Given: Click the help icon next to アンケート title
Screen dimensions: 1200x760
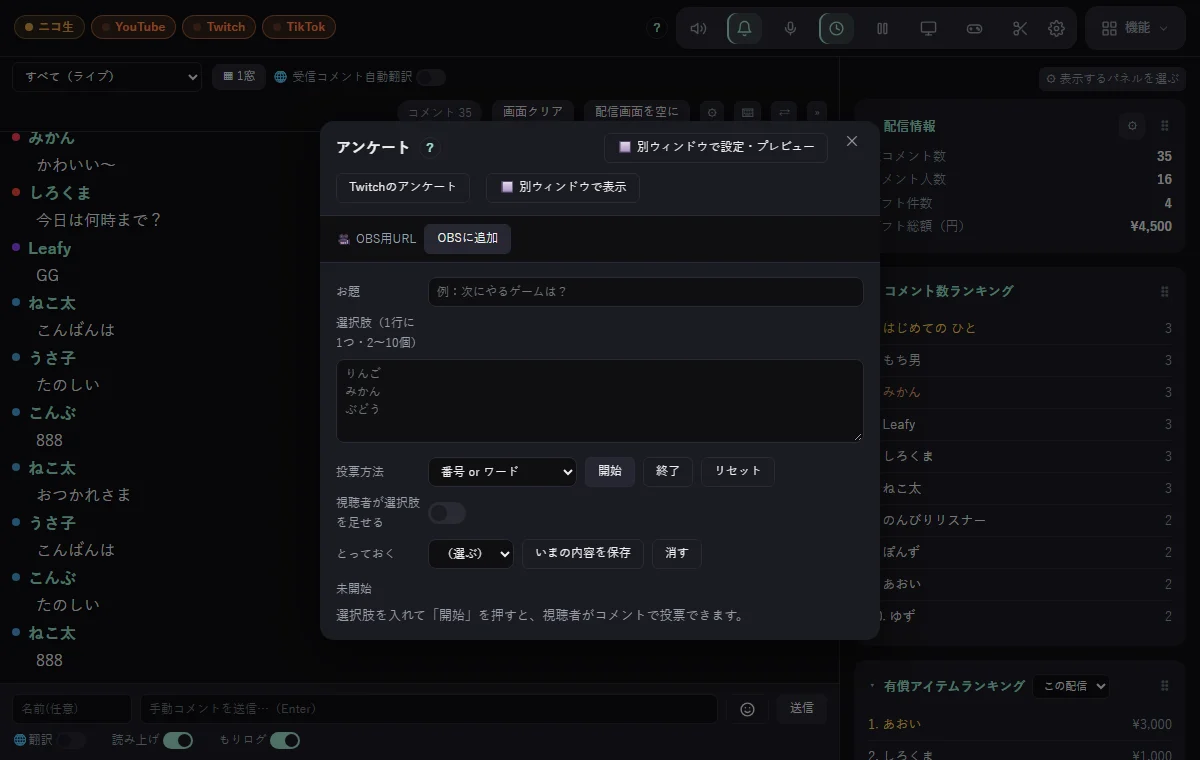Looking at the screenshot, I should coord(430,148).
